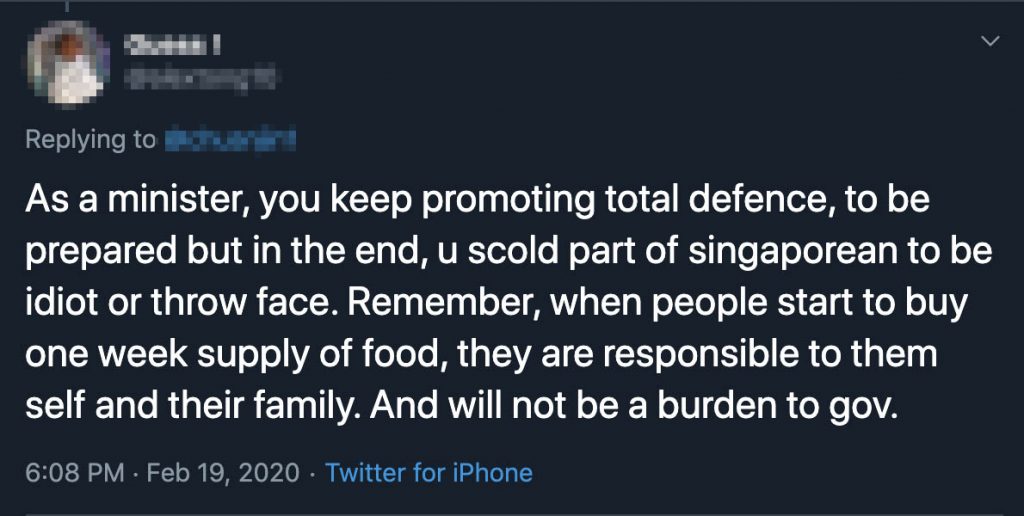Click the phrase "prepared but in the end"

pyautogui.click(x=210, y=252)
